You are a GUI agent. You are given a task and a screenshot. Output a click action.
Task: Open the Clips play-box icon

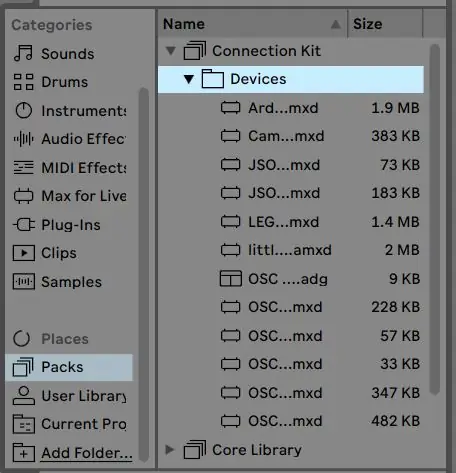(23, 253)
